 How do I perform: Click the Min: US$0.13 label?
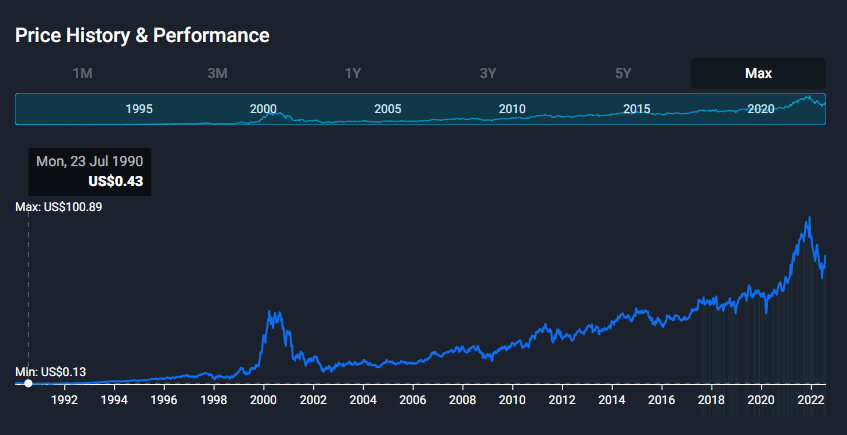(x=51, y=372)
